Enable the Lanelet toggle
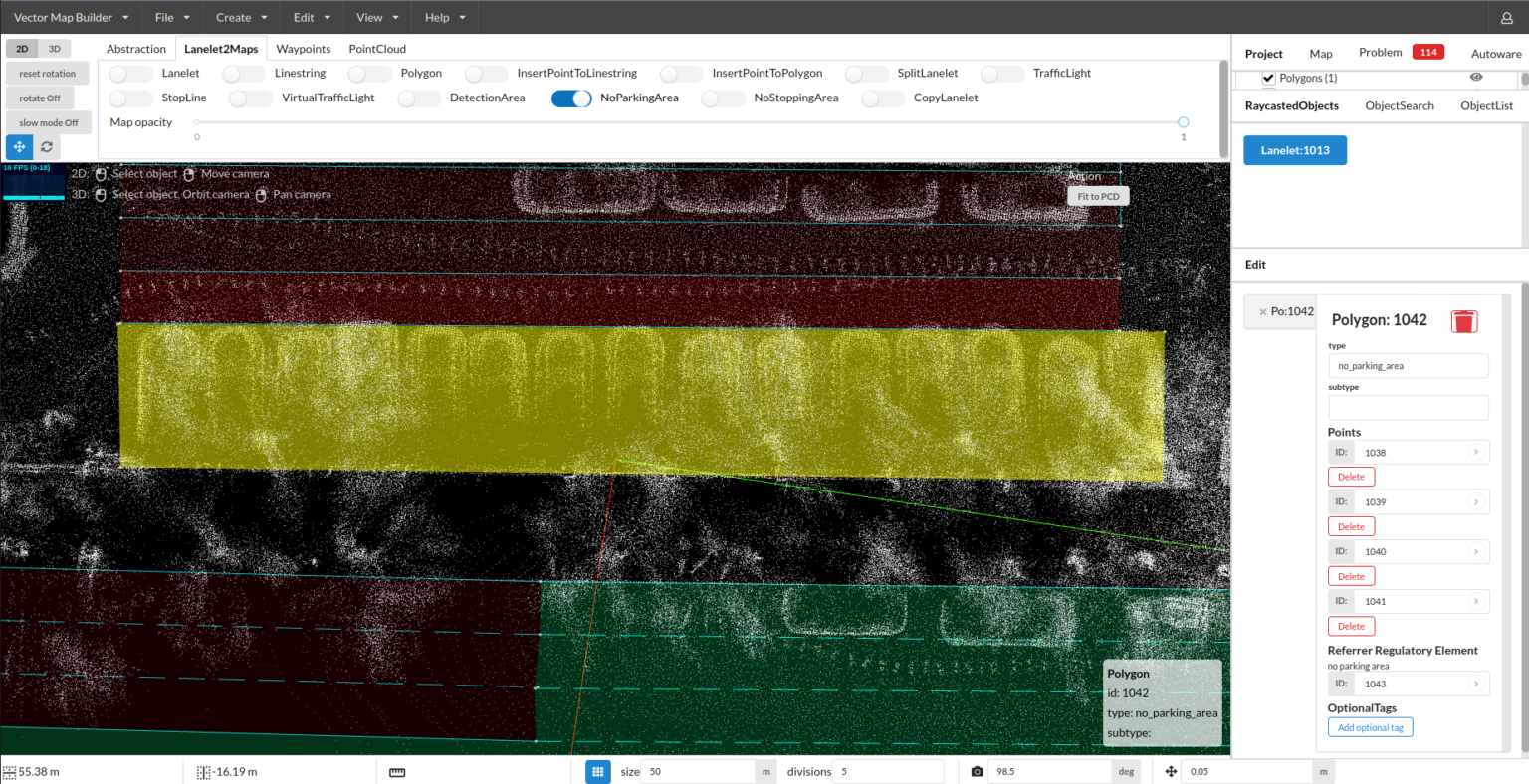The height and width of the screenshot is (784, 1529). coord(130,74)
